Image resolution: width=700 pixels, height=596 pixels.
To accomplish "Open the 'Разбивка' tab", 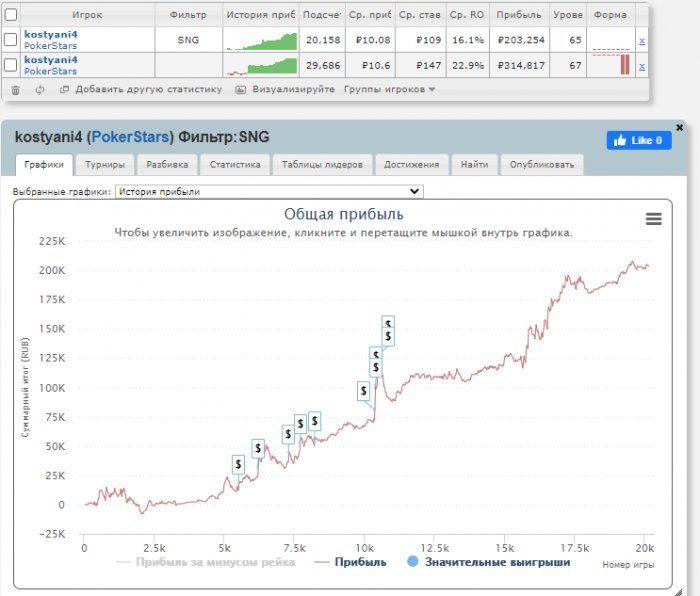I will coord(167,165).
